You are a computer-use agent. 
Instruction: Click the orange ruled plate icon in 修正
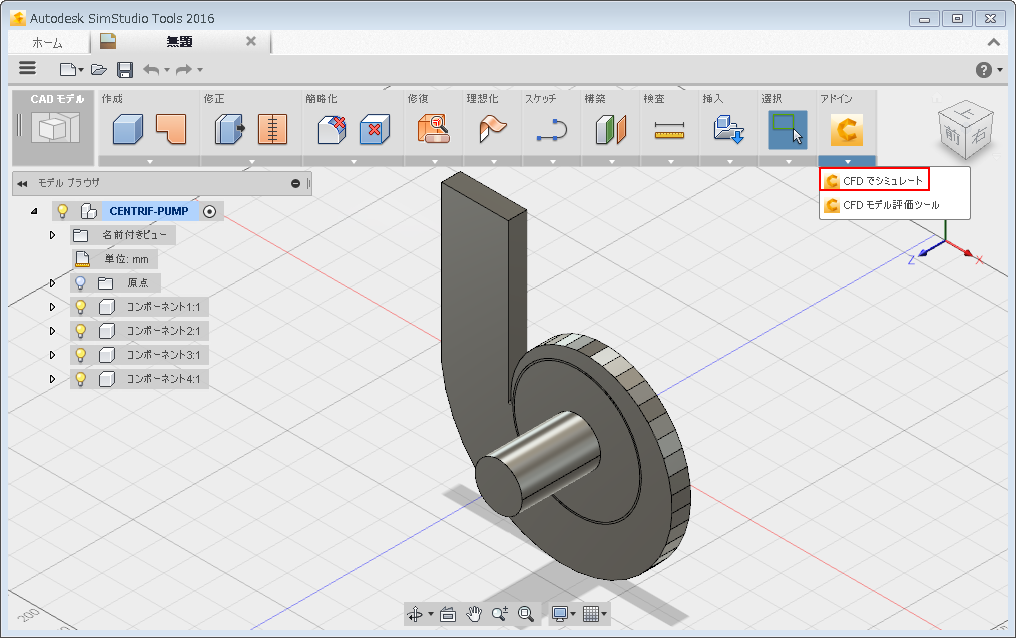(273, 129)
